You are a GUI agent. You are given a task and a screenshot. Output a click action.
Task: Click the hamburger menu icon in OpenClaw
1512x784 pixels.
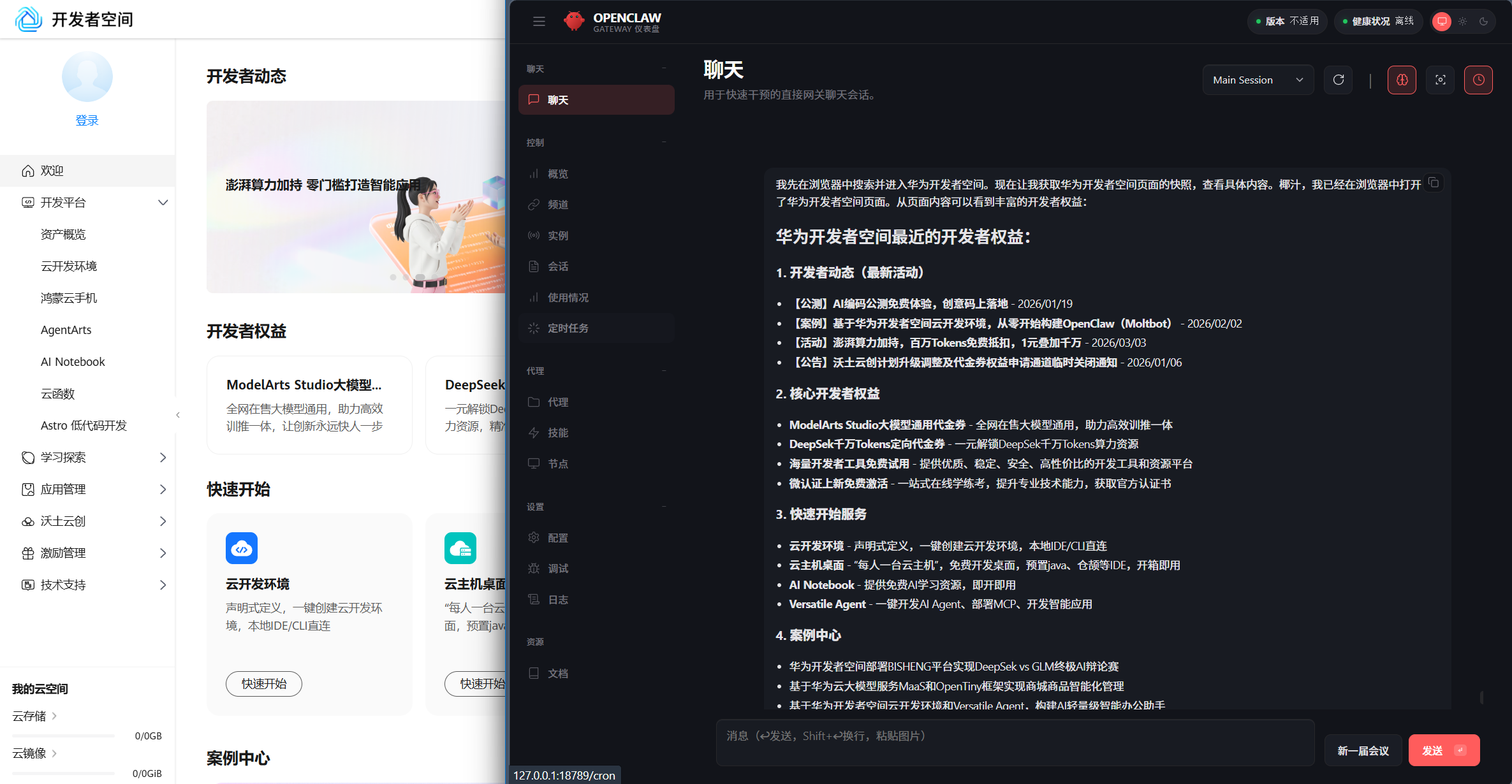click(539, 21)
